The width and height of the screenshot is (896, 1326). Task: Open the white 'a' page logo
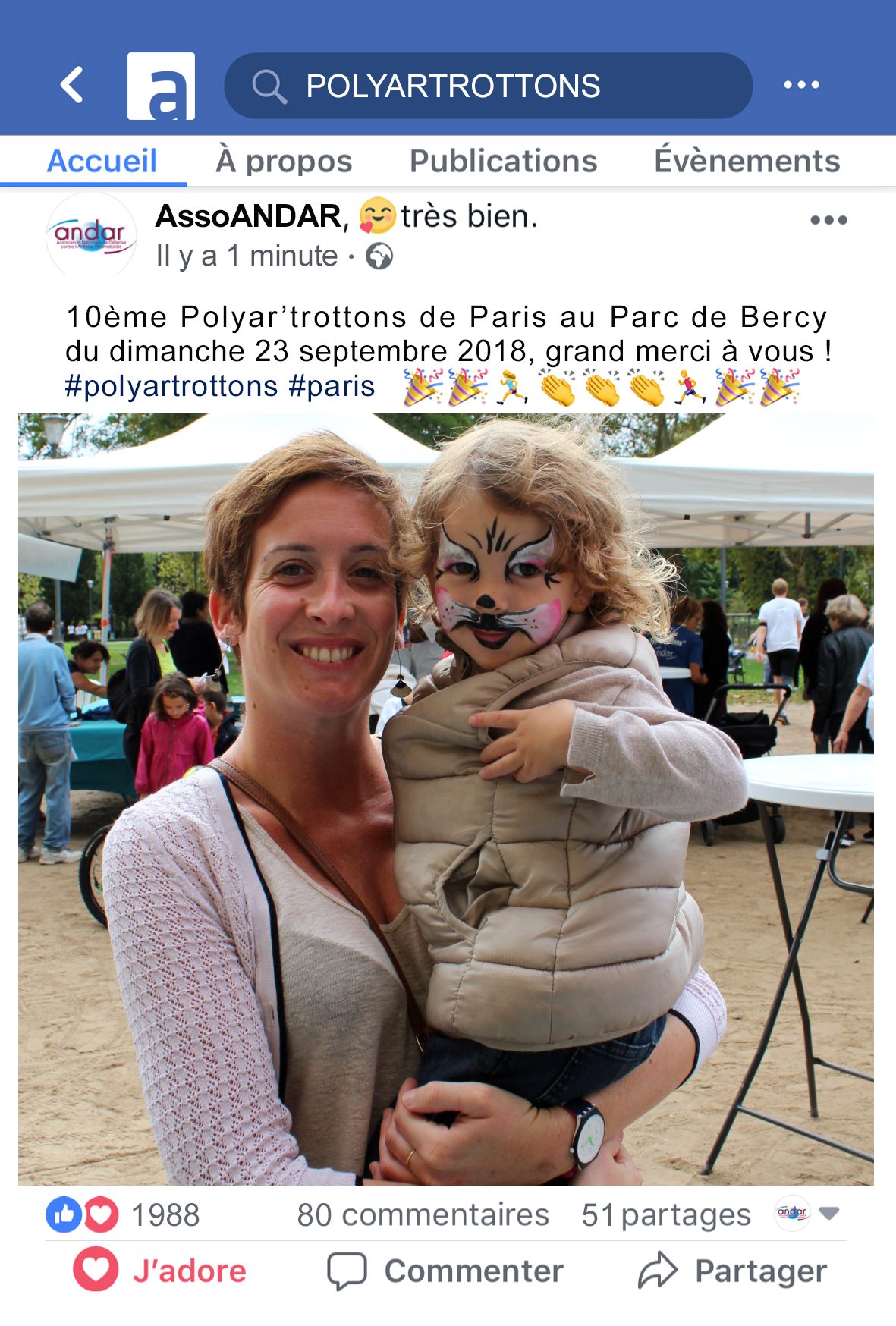coord(161,86)
